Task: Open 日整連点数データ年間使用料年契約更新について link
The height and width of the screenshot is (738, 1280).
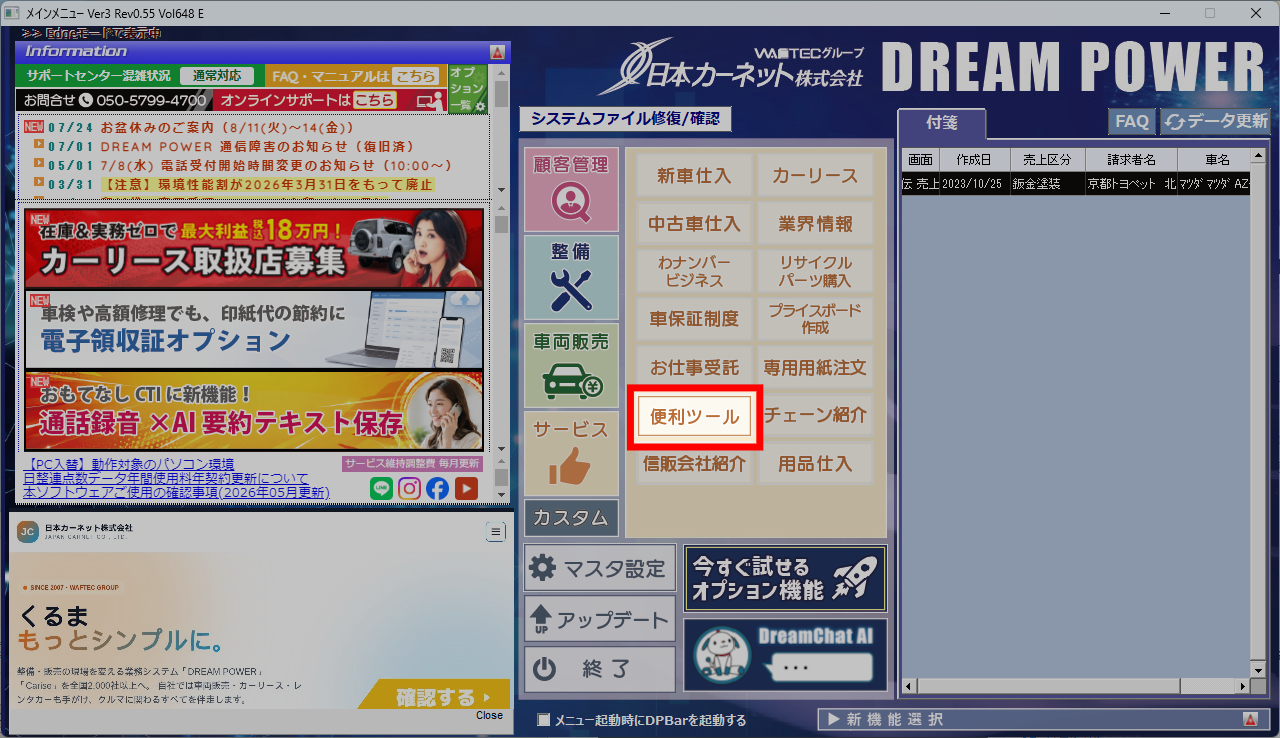Action: point(166,479)
